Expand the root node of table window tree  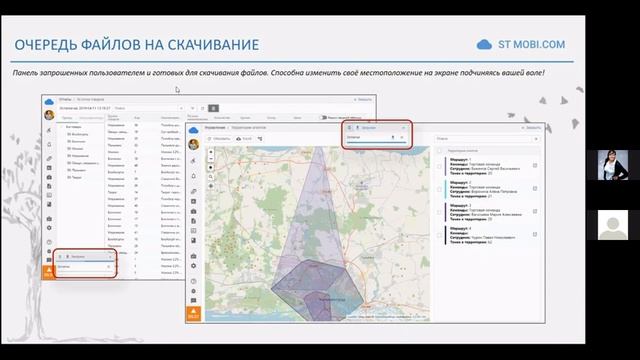point(62,127)
